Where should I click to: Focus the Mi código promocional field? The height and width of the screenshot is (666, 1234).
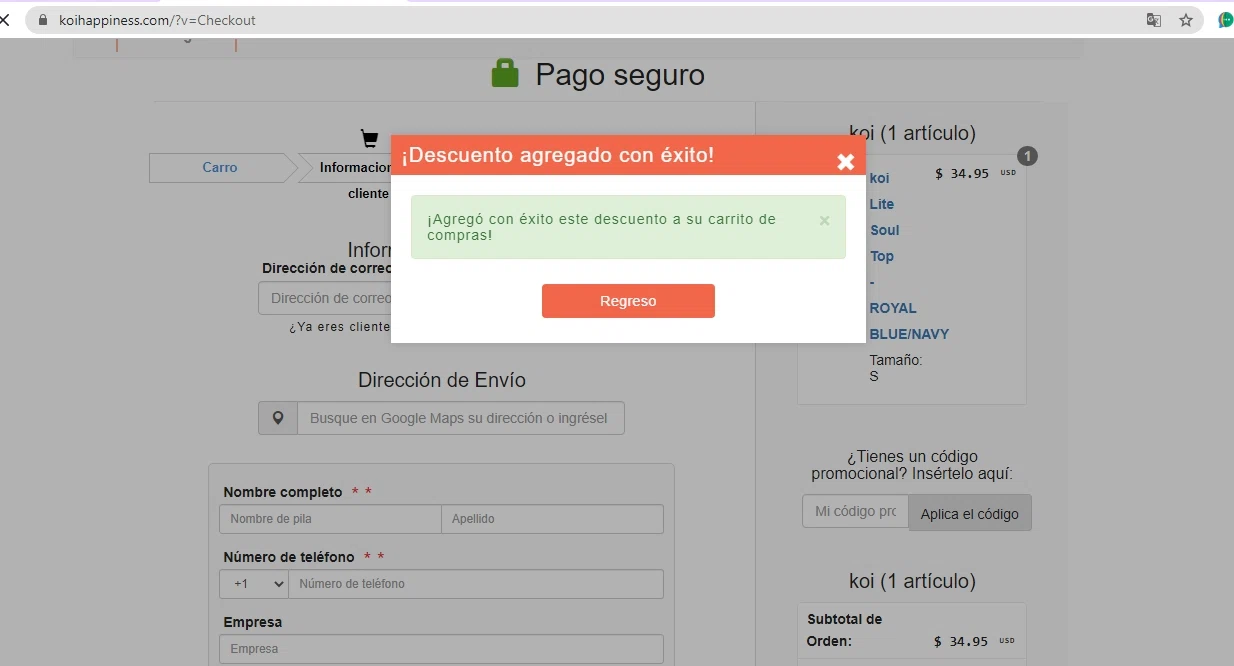click(x=855, y=511)
